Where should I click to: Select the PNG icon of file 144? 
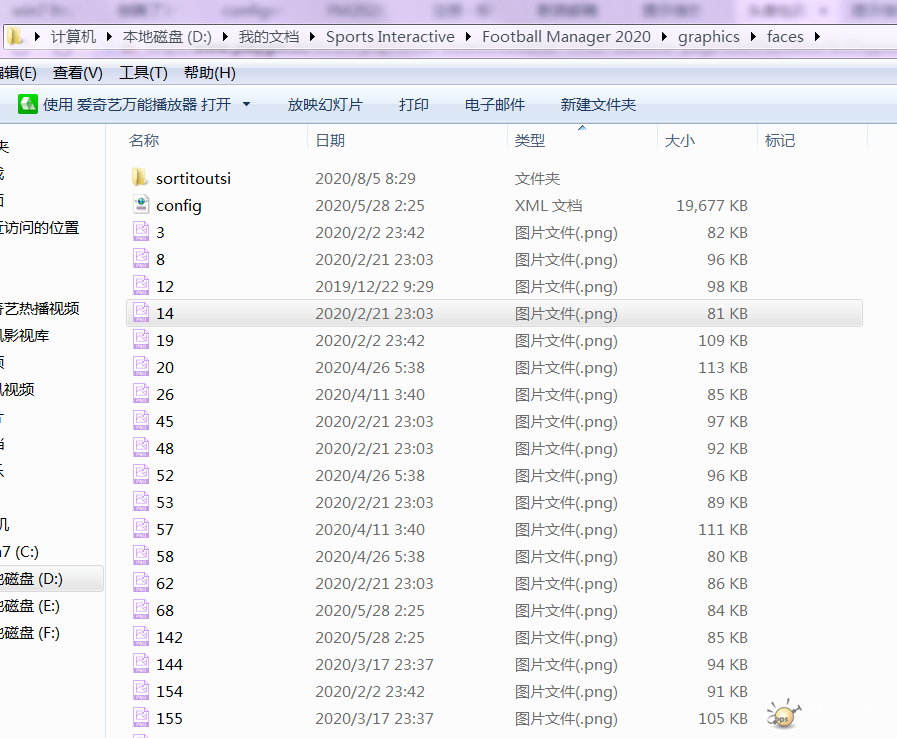click(x=141, y=664)
